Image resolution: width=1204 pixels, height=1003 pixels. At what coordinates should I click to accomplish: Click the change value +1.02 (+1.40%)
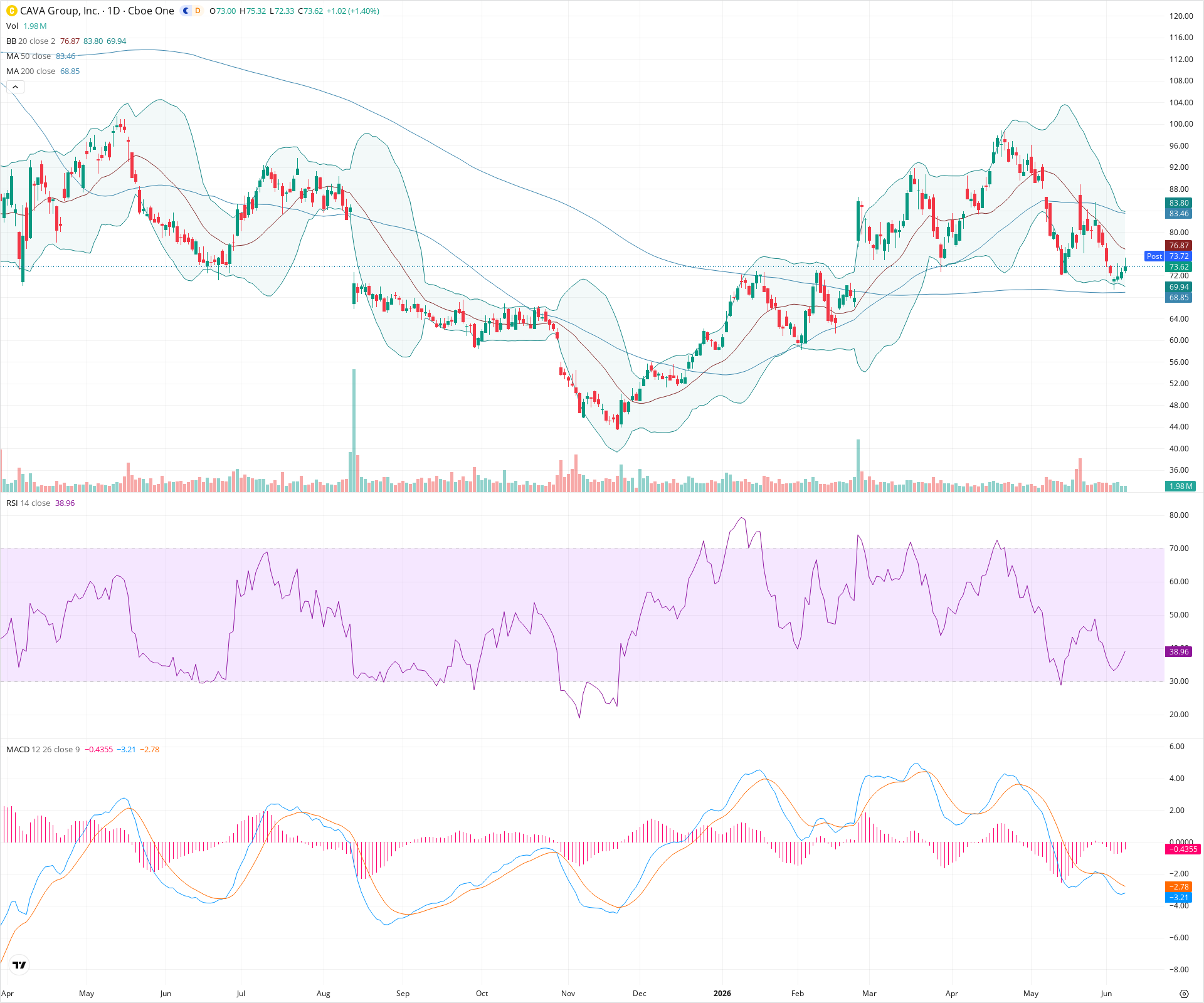[x=352, y=11]
